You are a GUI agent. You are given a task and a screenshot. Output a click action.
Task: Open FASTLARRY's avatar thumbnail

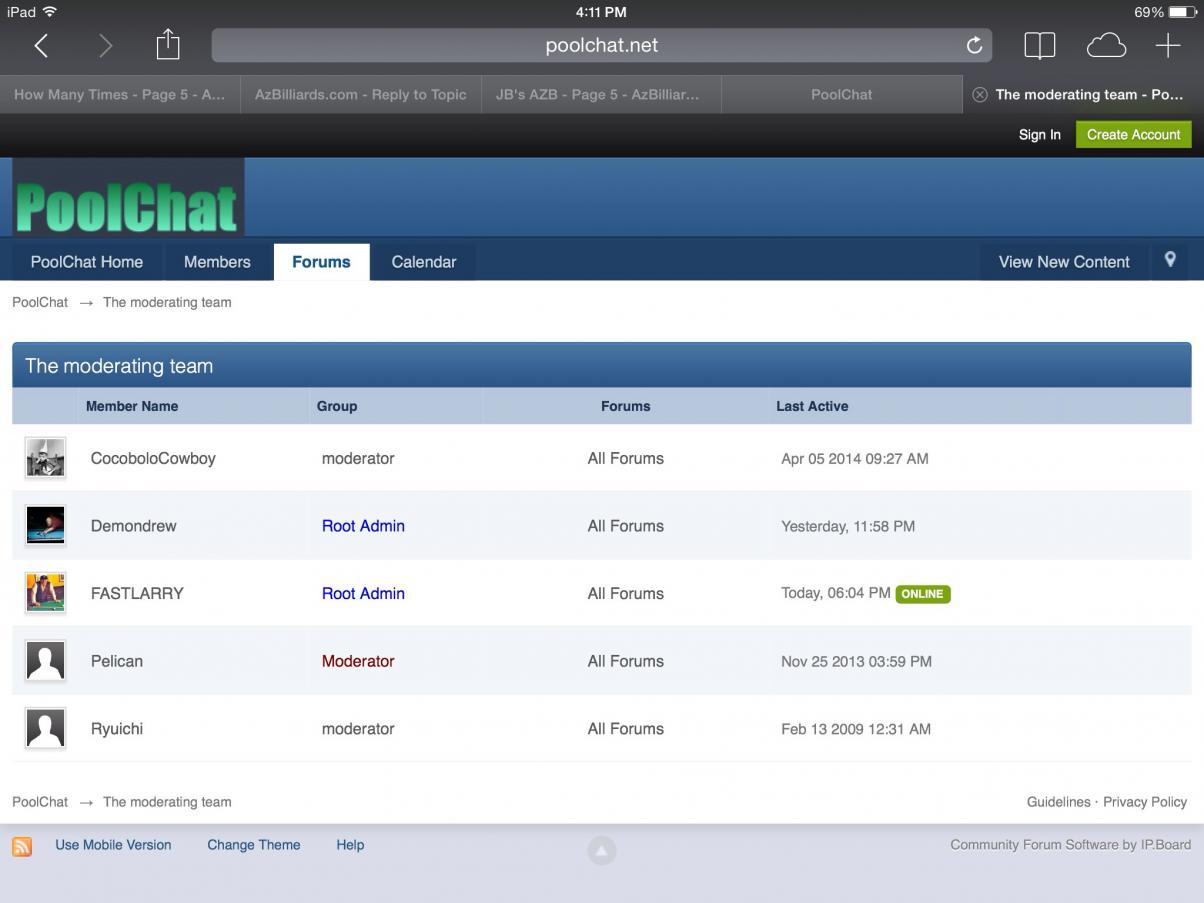click(45, 593)
